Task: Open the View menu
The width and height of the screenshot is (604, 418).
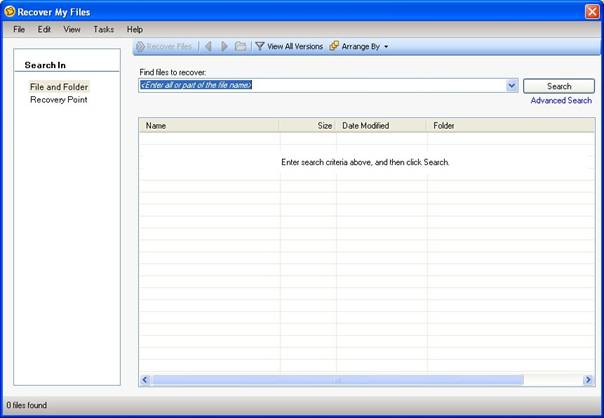Action: 72,29
